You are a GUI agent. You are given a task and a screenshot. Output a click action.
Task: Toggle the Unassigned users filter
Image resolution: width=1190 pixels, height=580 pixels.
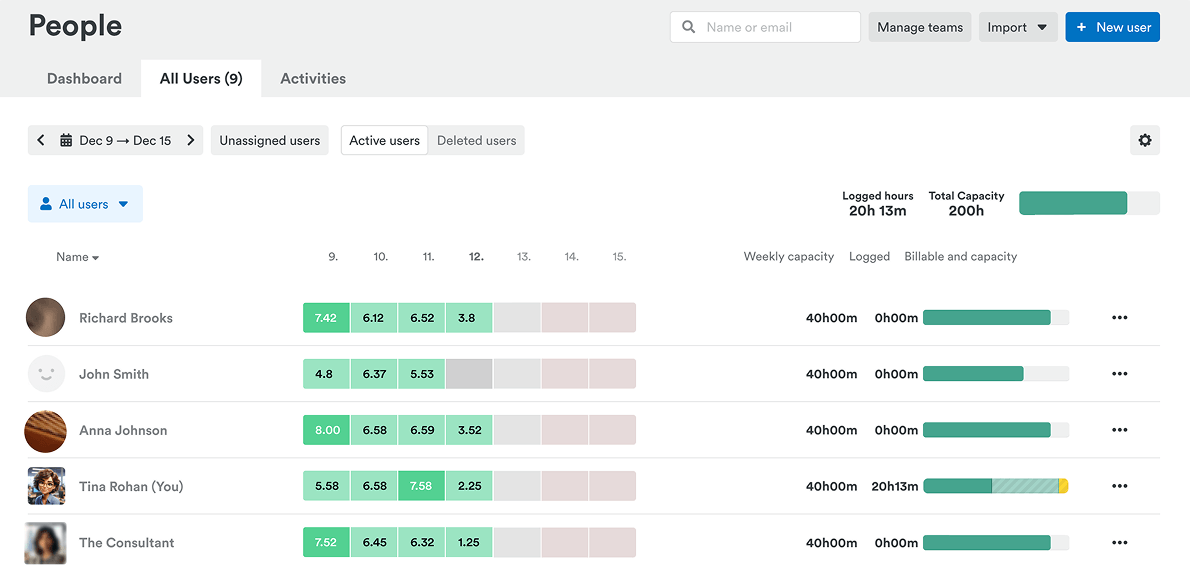point(269,141)
